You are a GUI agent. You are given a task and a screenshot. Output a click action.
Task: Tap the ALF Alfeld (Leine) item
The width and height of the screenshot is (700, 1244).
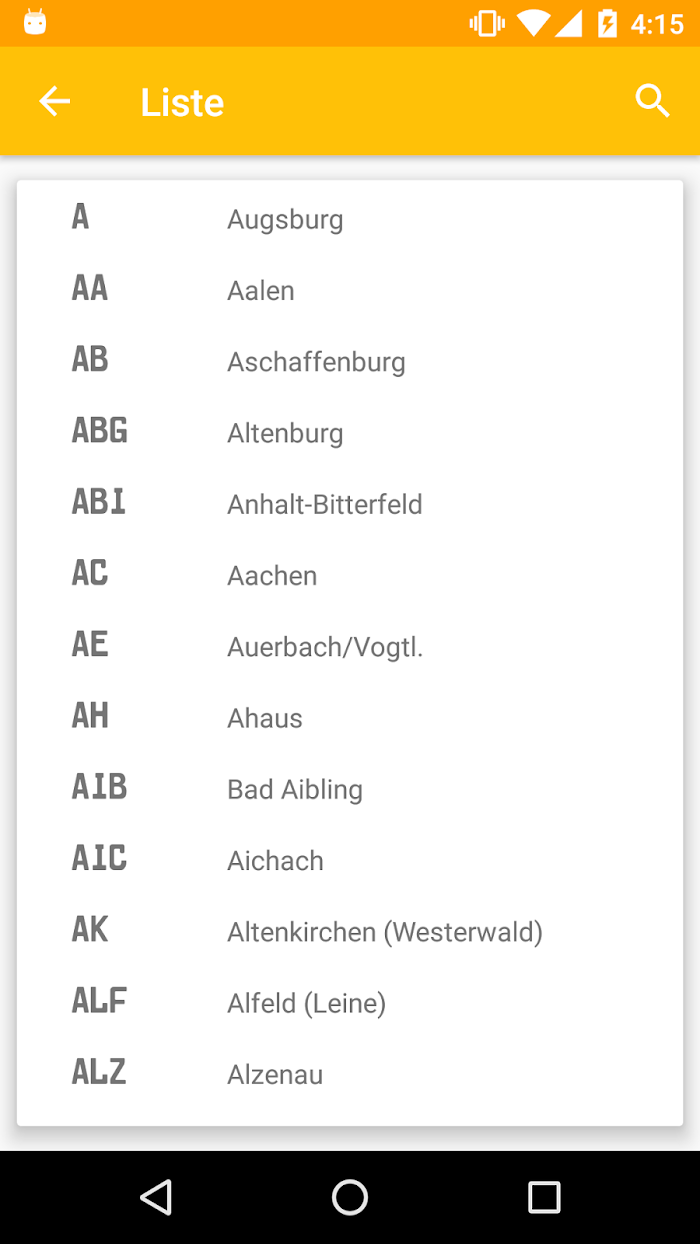click(x=350, y=1003)
